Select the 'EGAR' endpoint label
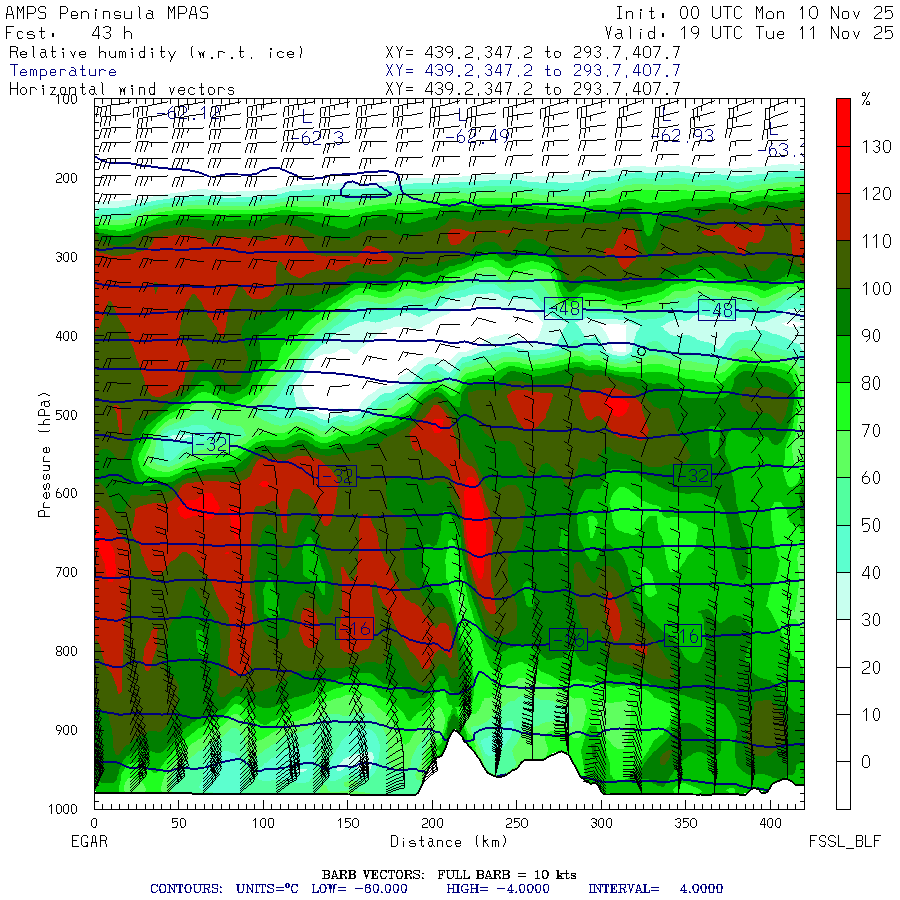 click(x=89, y=841)
